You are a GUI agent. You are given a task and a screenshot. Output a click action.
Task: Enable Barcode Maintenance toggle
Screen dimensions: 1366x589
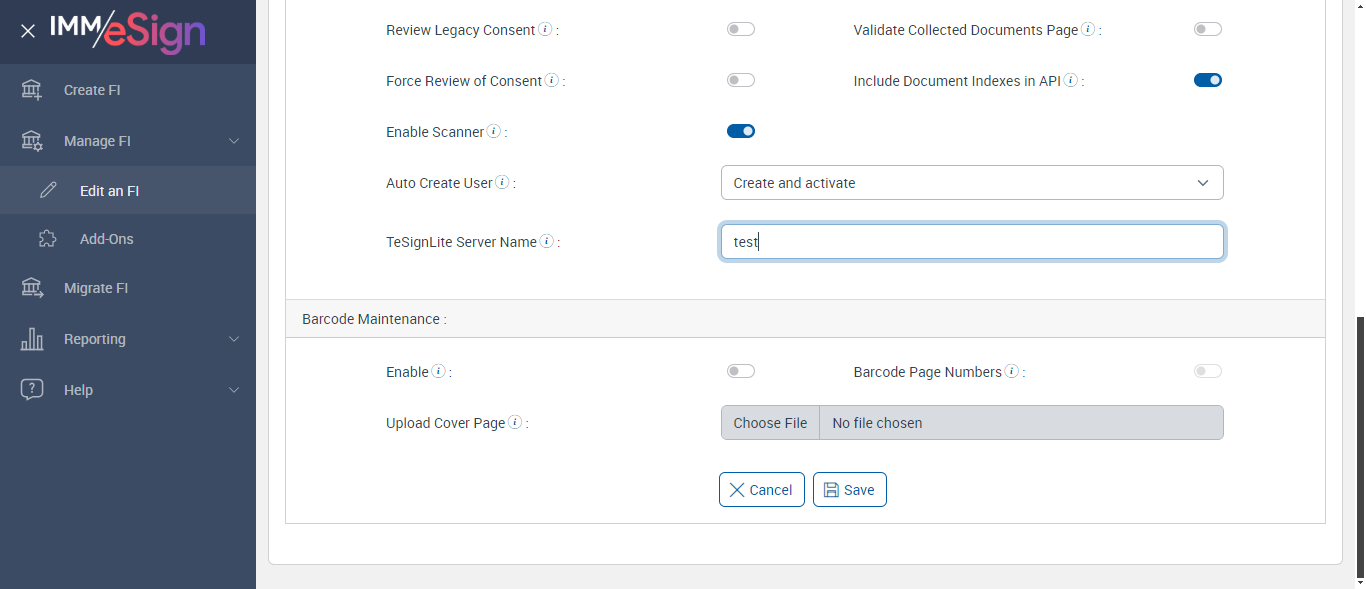click(x=741, y=372)
